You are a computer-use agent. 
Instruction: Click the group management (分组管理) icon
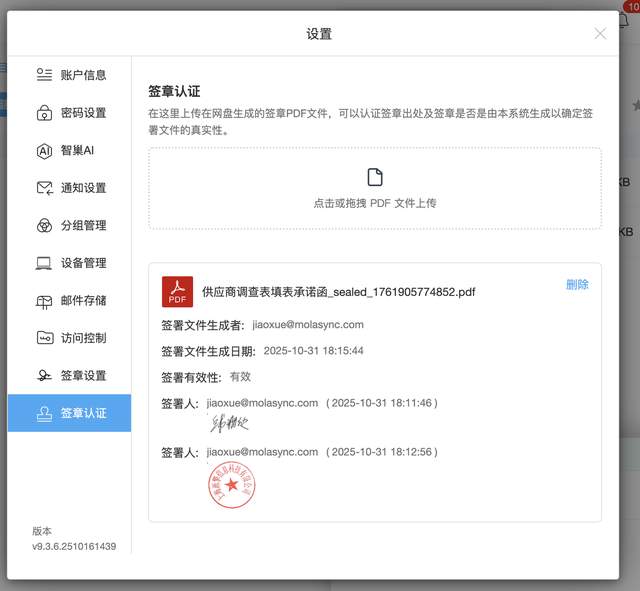click(x=44, y=226)
